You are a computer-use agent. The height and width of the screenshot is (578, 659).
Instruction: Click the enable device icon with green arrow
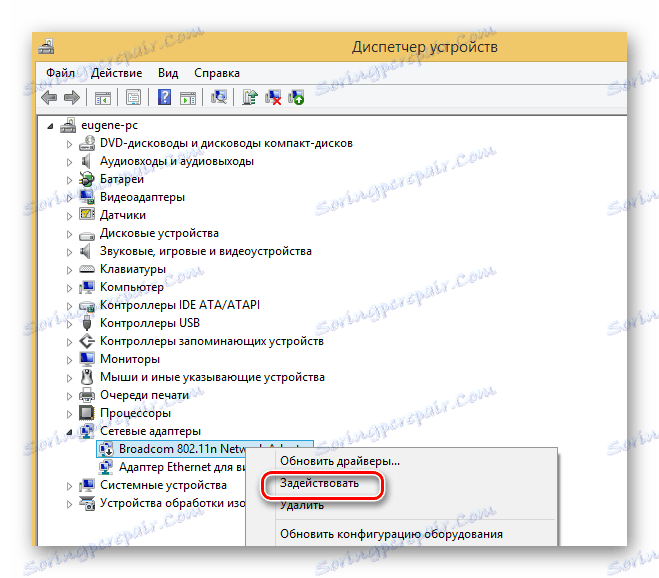pos(296,98)
